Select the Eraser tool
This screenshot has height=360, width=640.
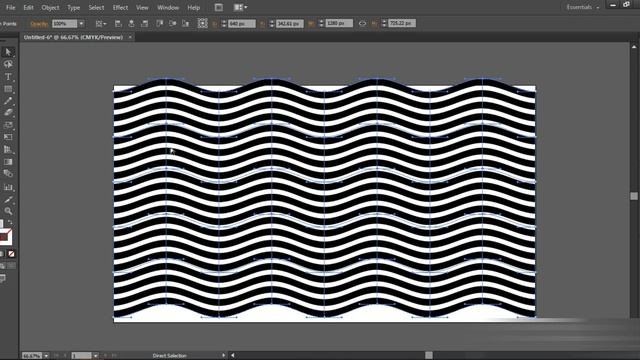point(8,113)
